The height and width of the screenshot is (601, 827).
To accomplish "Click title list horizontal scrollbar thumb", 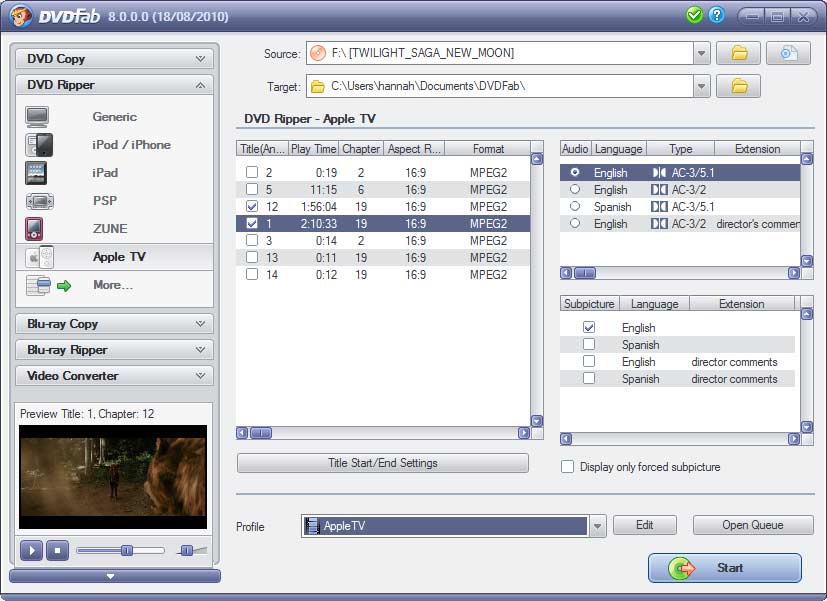I will pos(261,433).
